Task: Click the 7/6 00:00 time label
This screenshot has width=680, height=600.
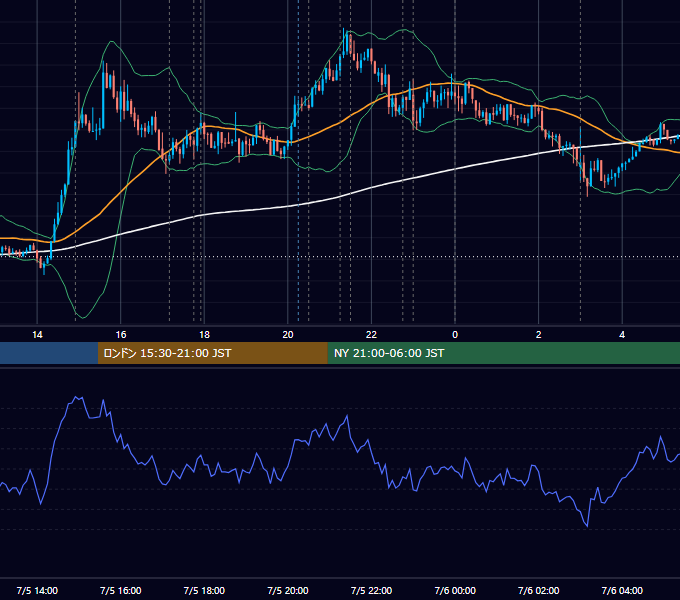Action: (455, 590)
